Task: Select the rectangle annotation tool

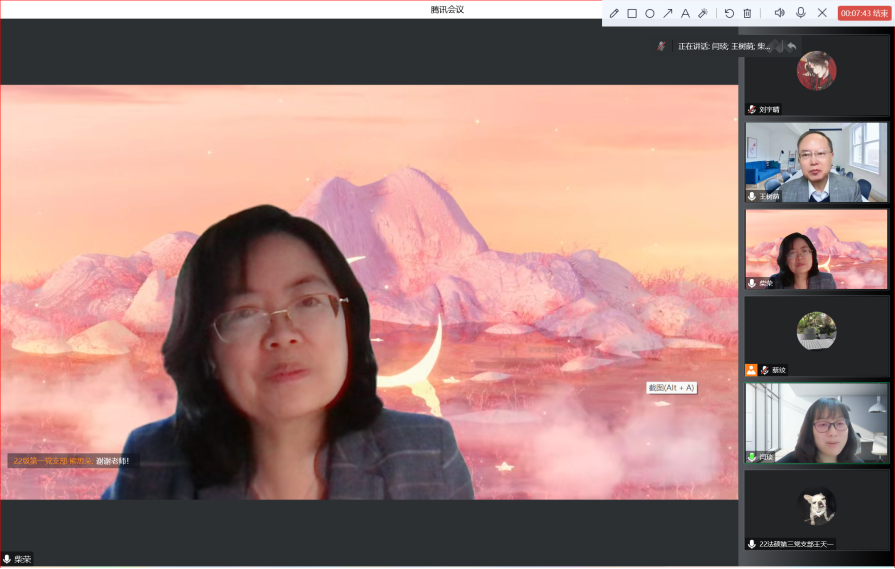Action: tap(632, 13)
